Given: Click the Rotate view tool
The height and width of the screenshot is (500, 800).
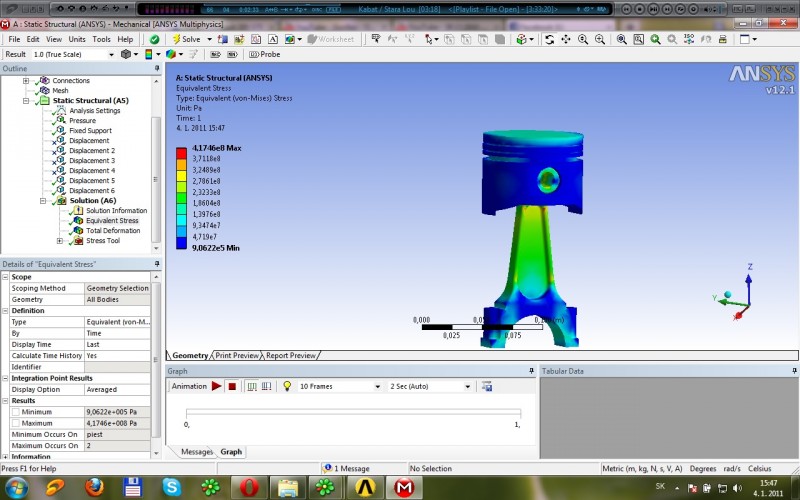Looking at the screenshot, I should 549,39.
